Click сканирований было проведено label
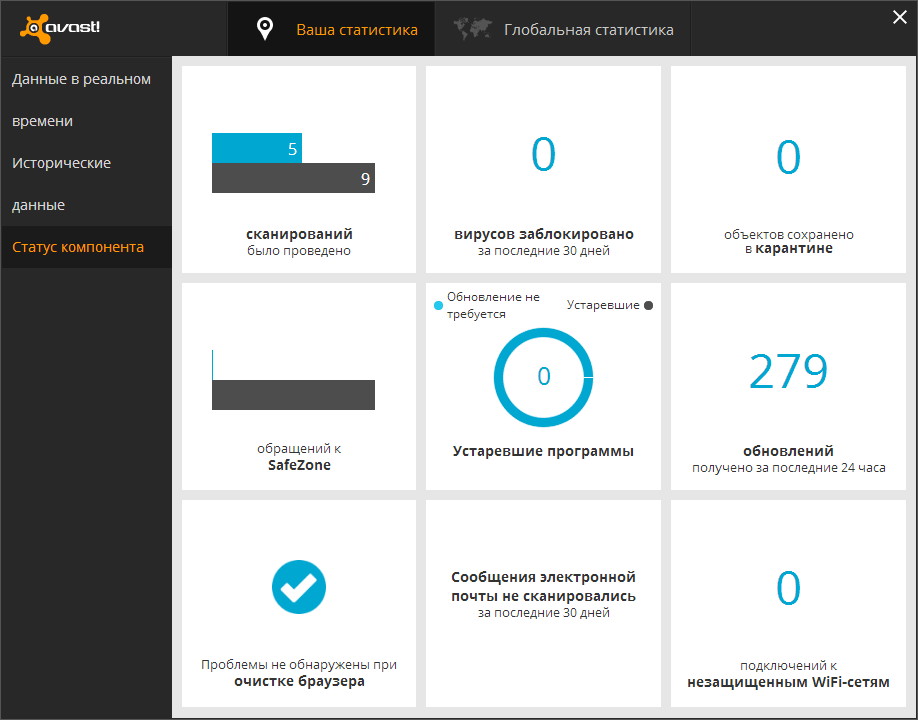Screen dimensions: 918x720 coord(299,242)
